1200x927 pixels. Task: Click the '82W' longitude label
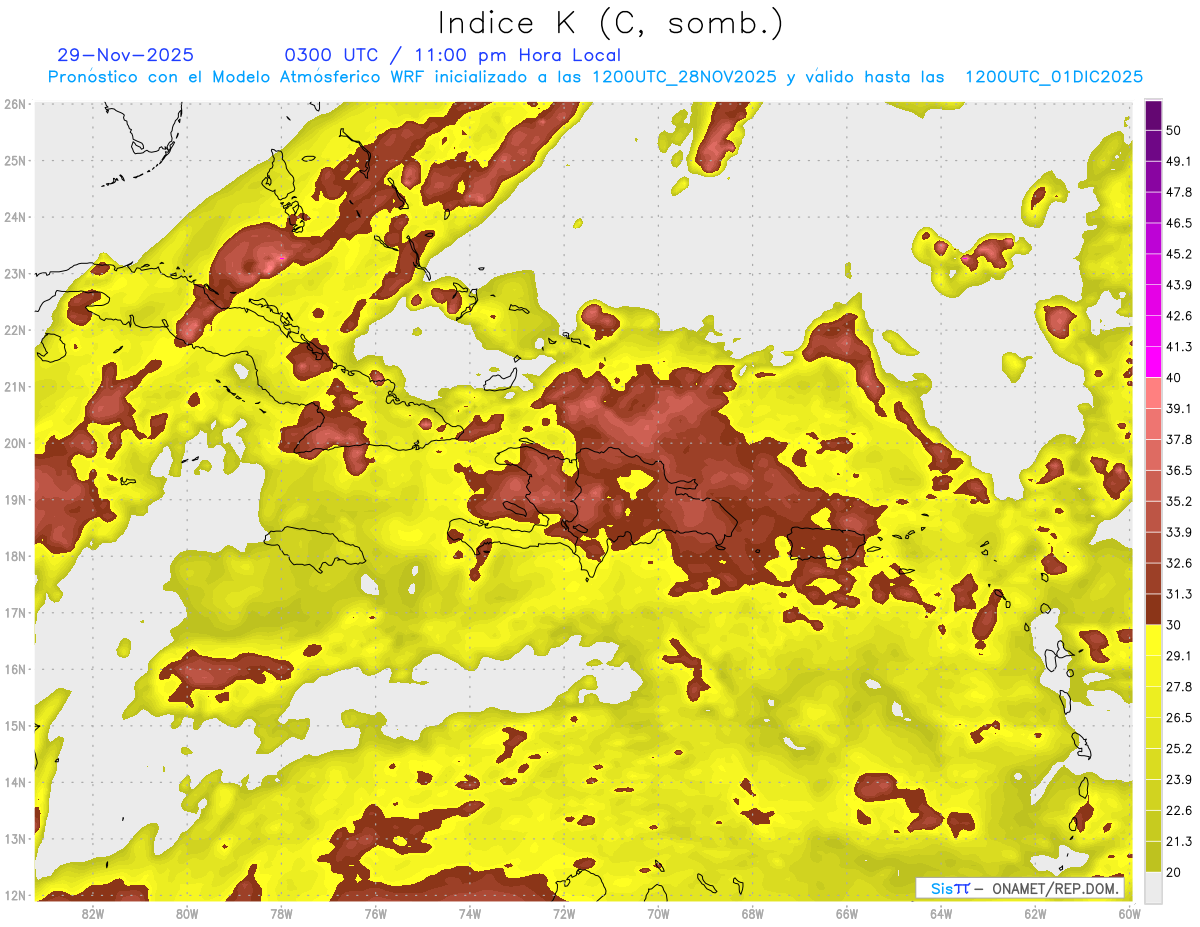(x=92, y=914)
